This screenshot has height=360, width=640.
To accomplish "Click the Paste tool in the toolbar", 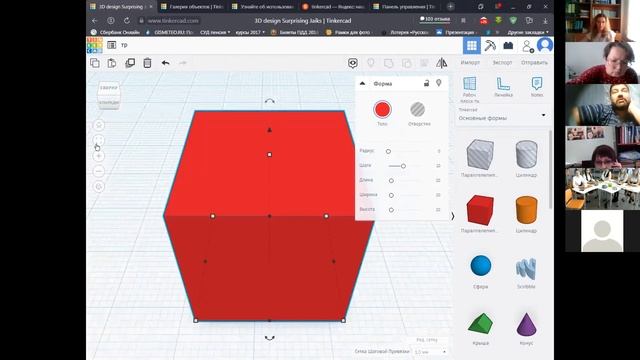I will coord(112,63).
